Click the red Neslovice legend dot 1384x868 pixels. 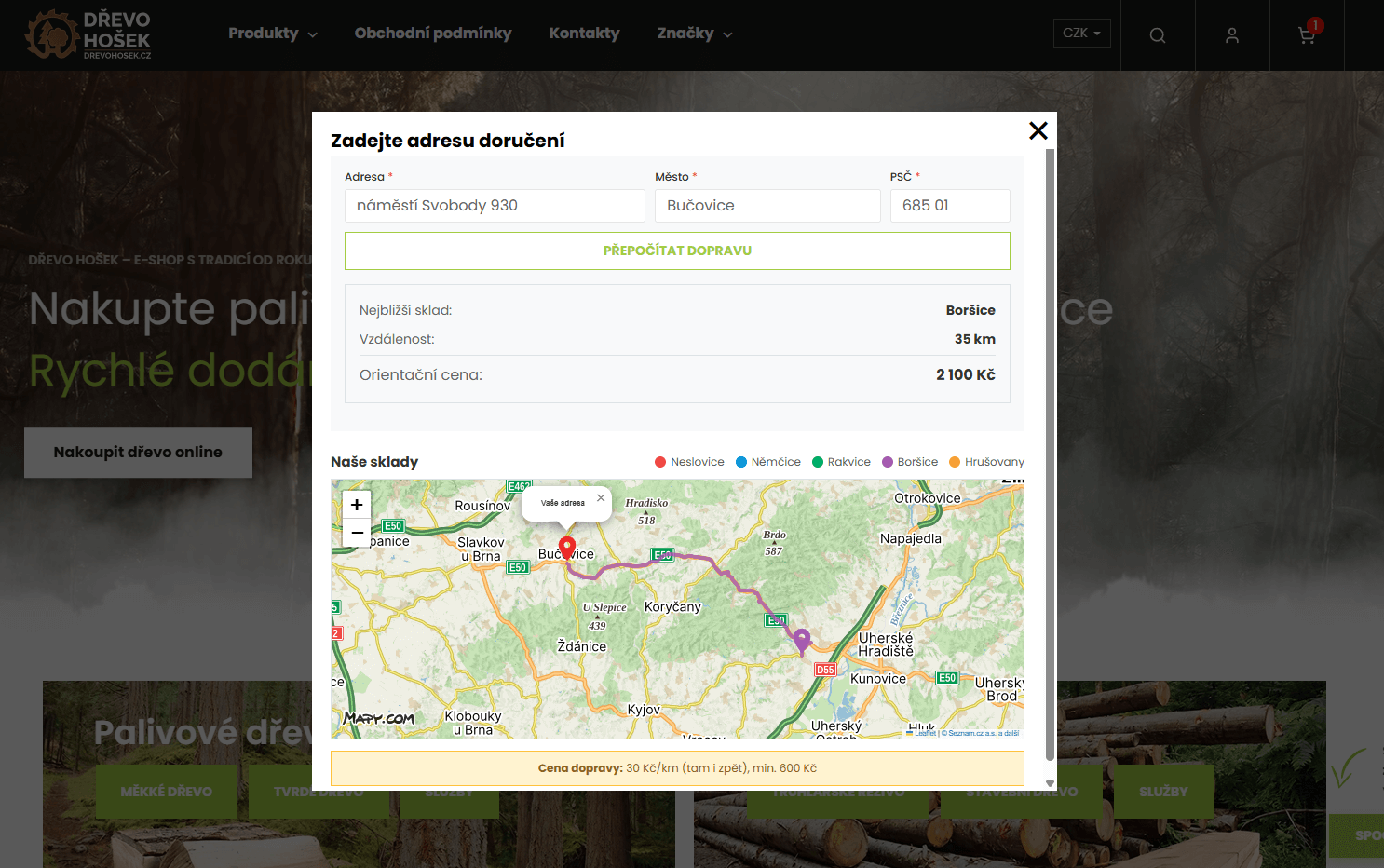660,462
